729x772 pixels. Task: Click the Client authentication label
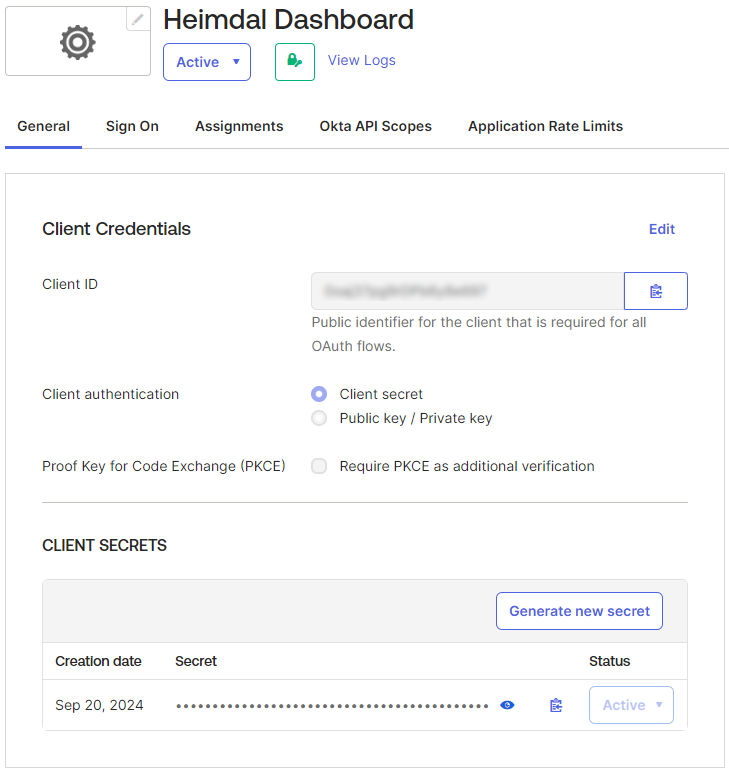110,394
